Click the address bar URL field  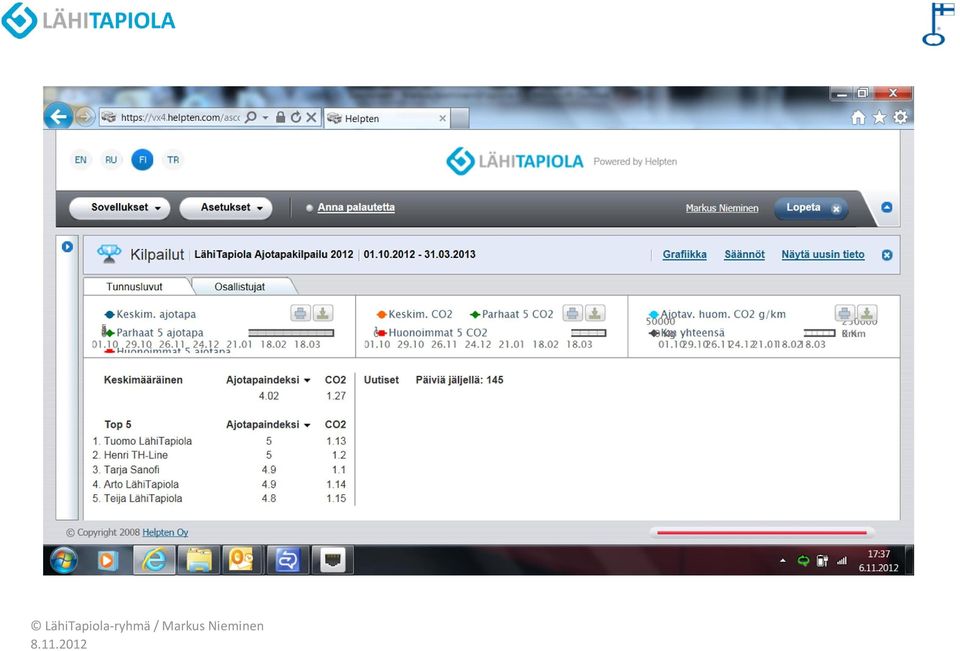click(180, 118)
